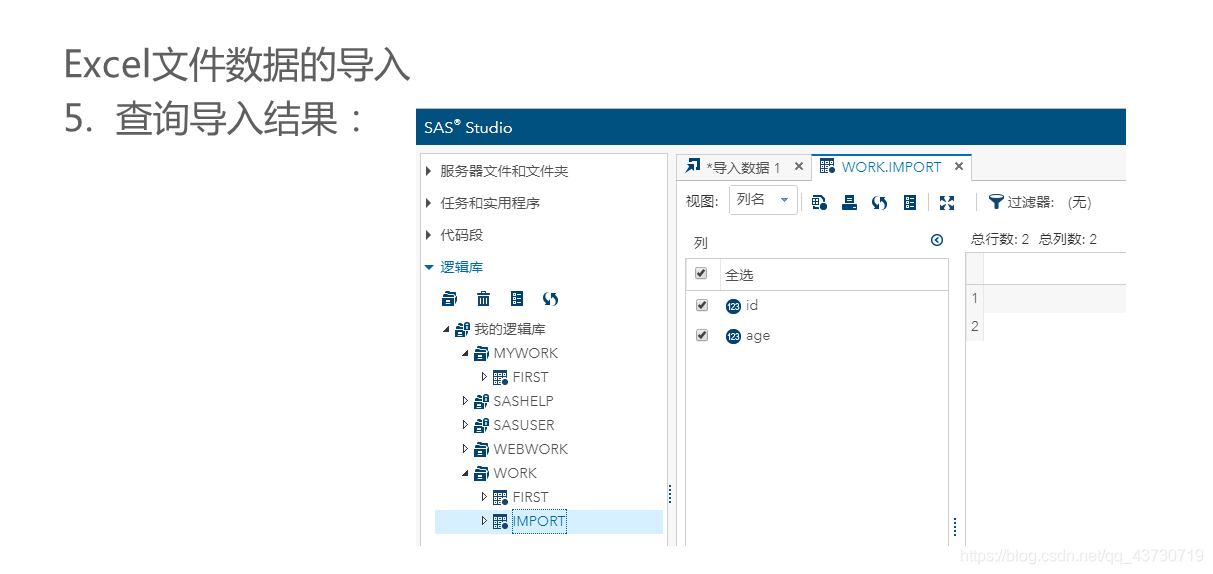Expand 任务和实用程序 section

point(429,203)
